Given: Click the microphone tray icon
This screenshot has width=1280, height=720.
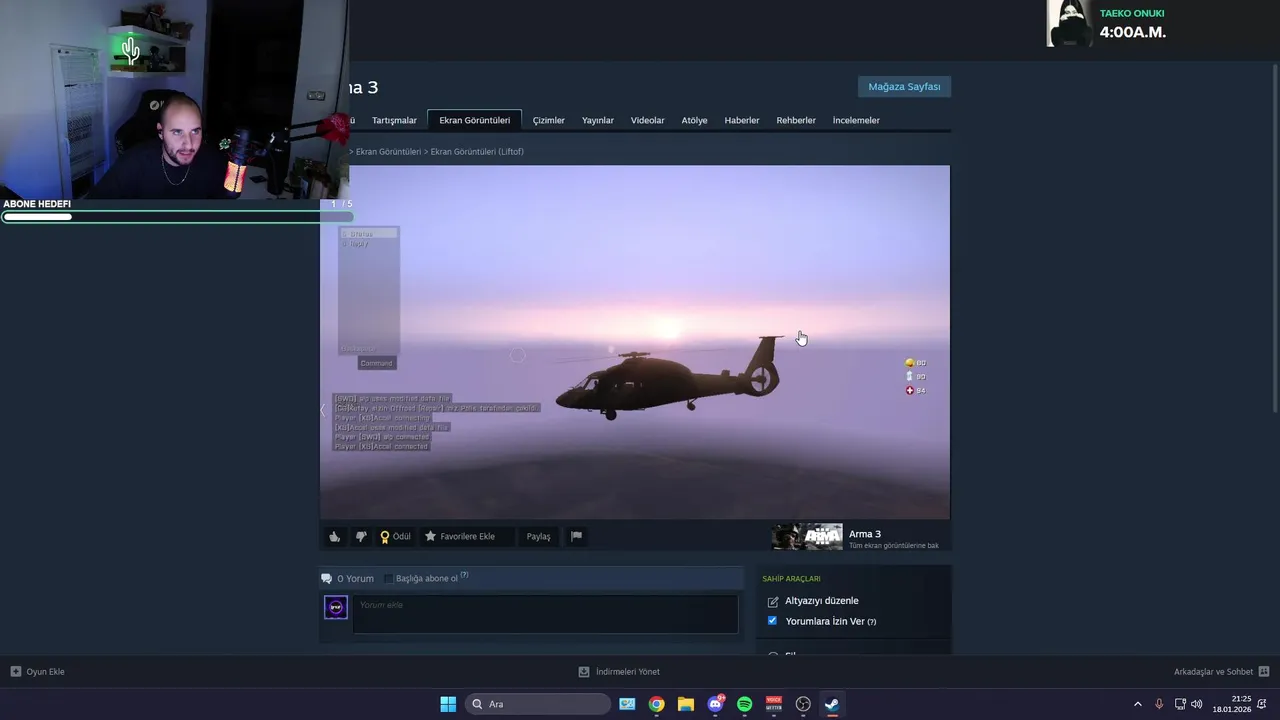Looking at the screenshot, I should (1159, 704).
